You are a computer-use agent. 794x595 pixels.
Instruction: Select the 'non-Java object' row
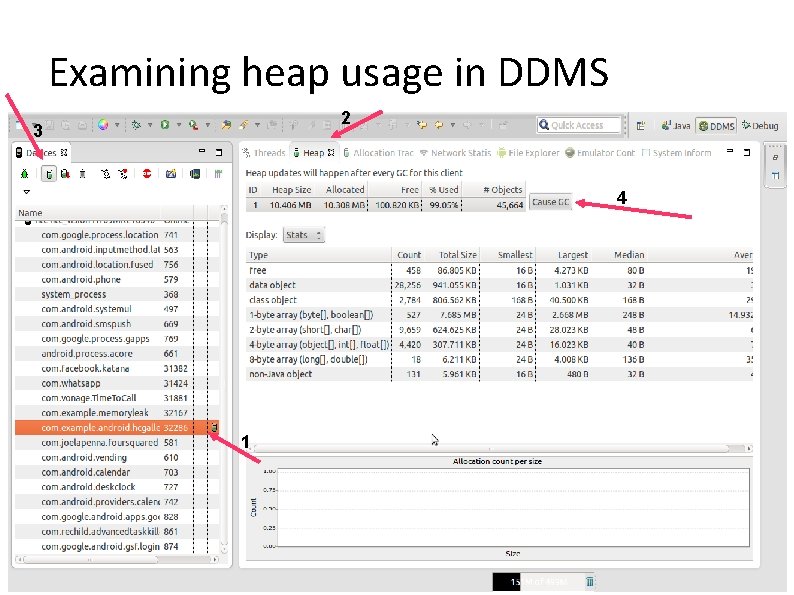(x=499, y=374)
